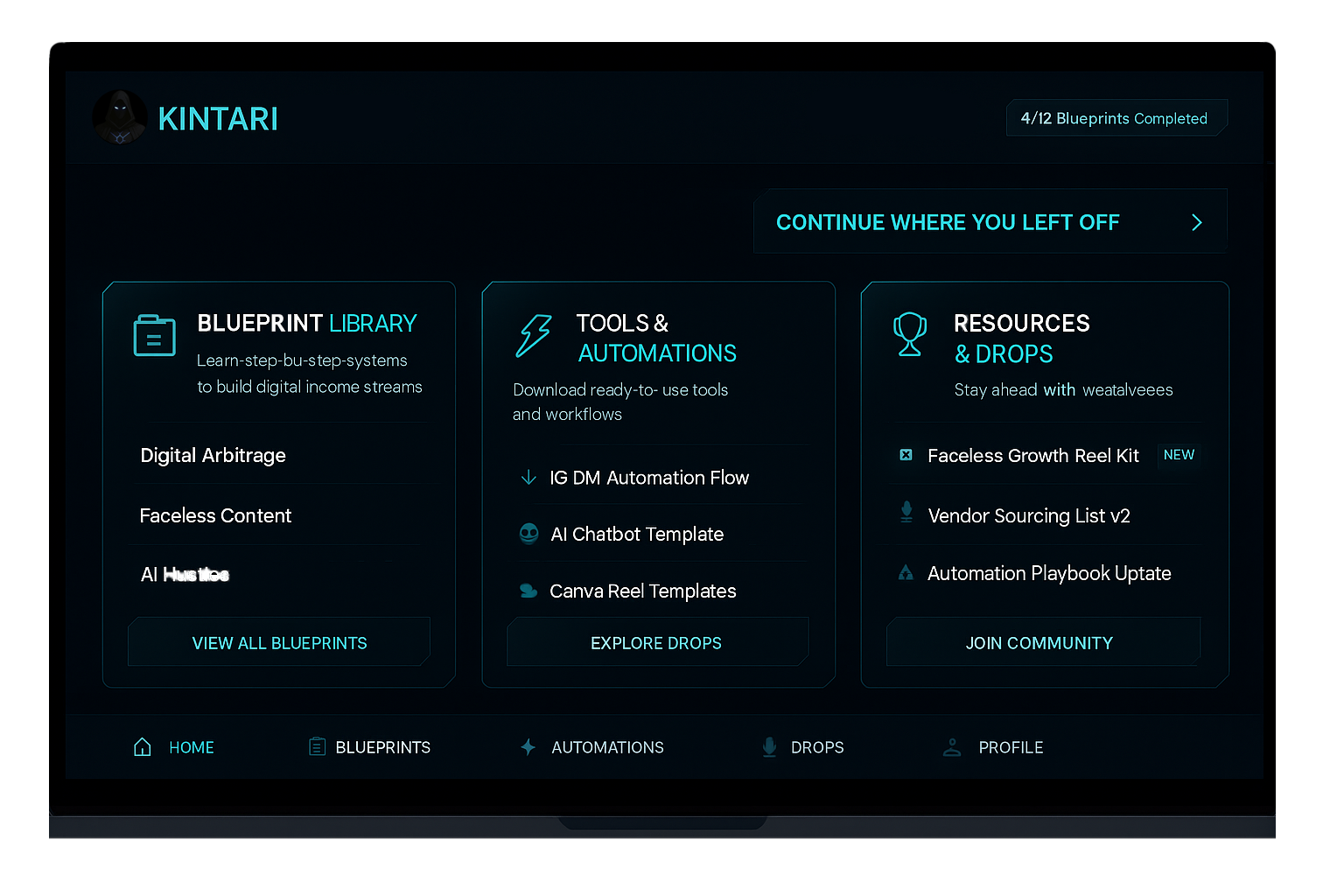
Task: Click the lightning bolt Tools icon
Action: click(x=534, y=336)
